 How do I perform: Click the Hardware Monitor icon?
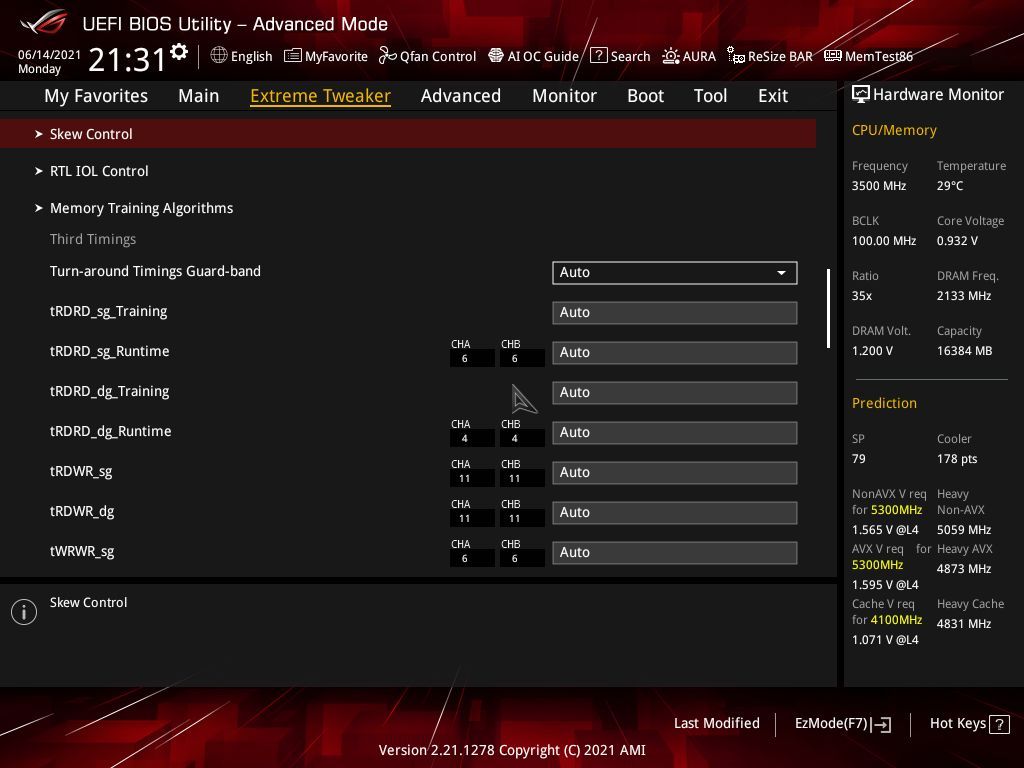pos(861,95)
